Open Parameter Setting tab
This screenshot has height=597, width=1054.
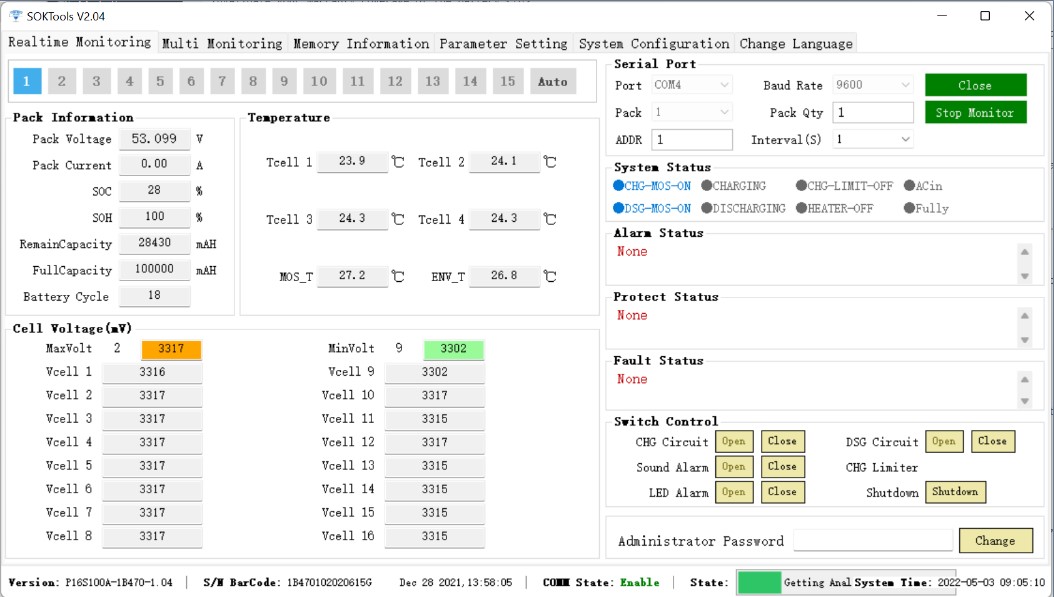[503, 44]
